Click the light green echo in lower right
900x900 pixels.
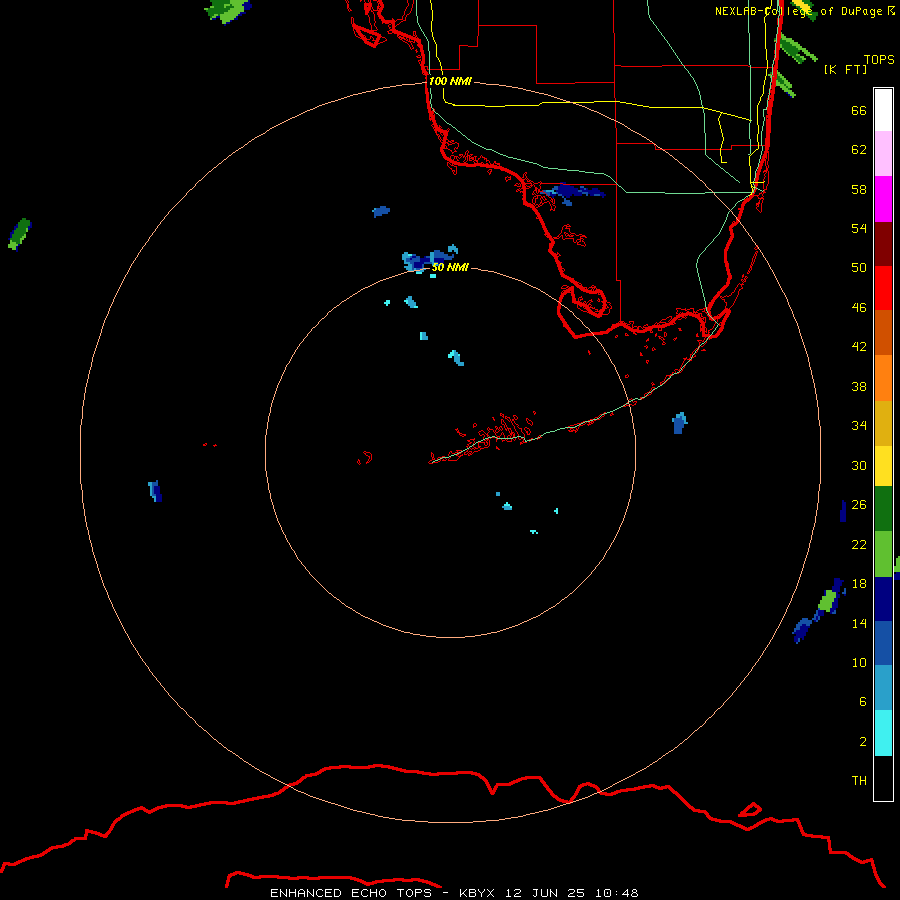point(827,601)
